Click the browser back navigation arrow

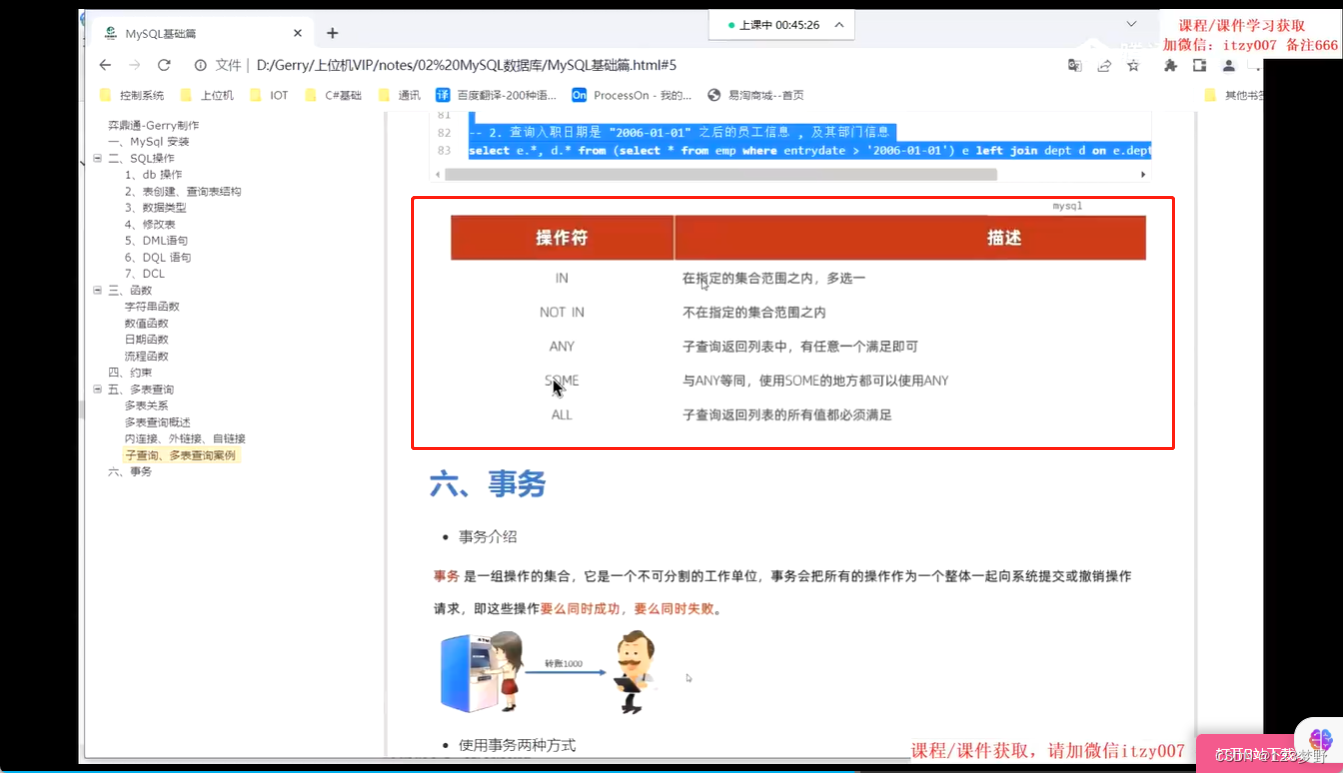pyautogui.click(x=105, y=64)
